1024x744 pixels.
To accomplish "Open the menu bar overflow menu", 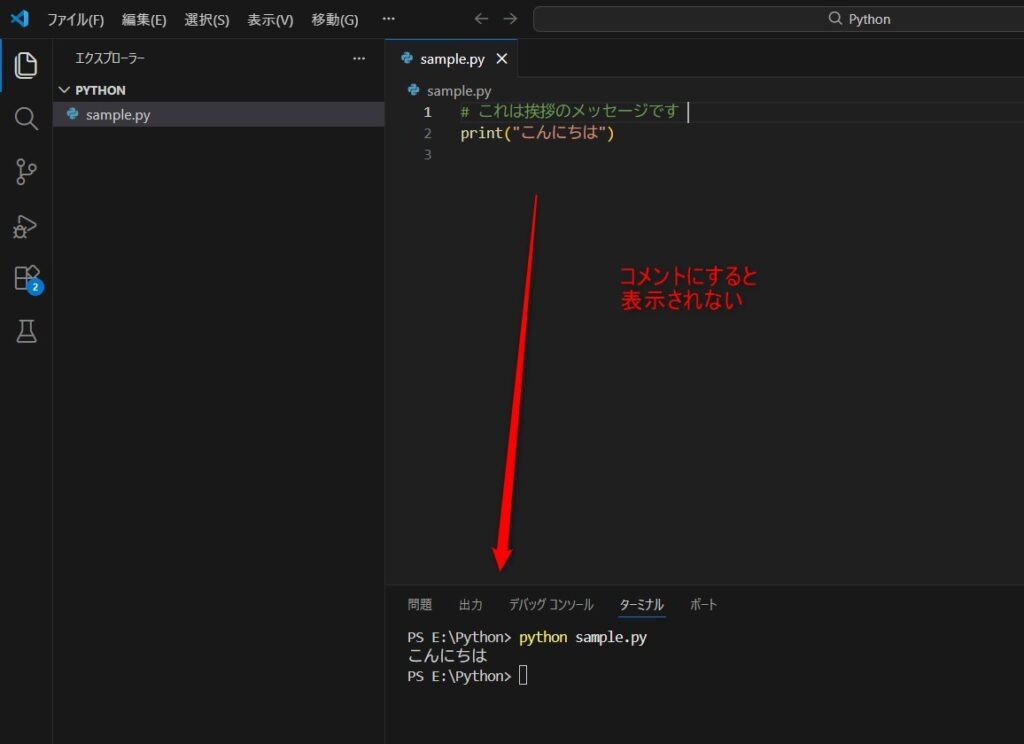I will coord(388,18).
